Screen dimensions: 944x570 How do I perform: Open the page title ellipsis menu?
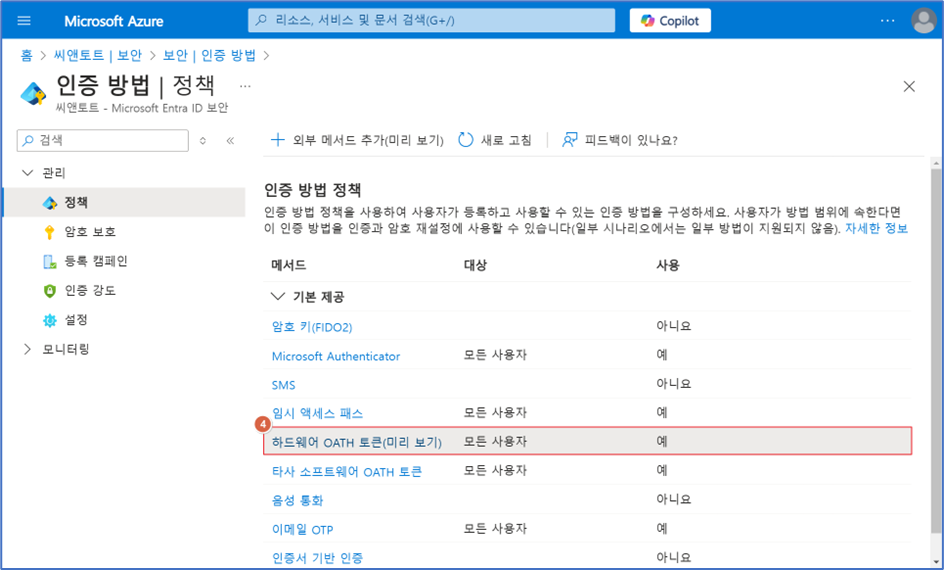[245, 86]
